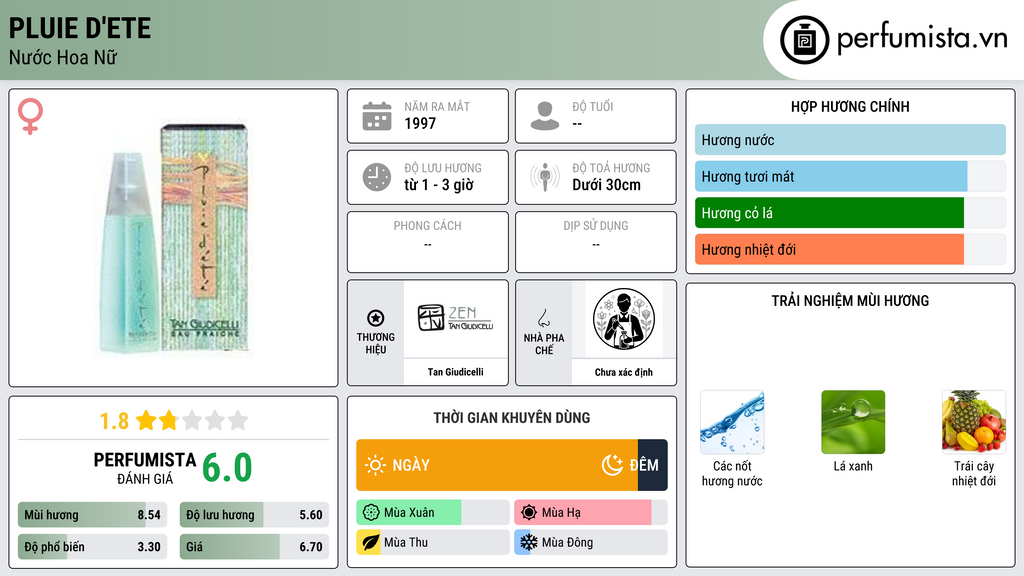Click the fifth grey rating star
Viewport: 1024px width, 576px height.
point(238,420)
